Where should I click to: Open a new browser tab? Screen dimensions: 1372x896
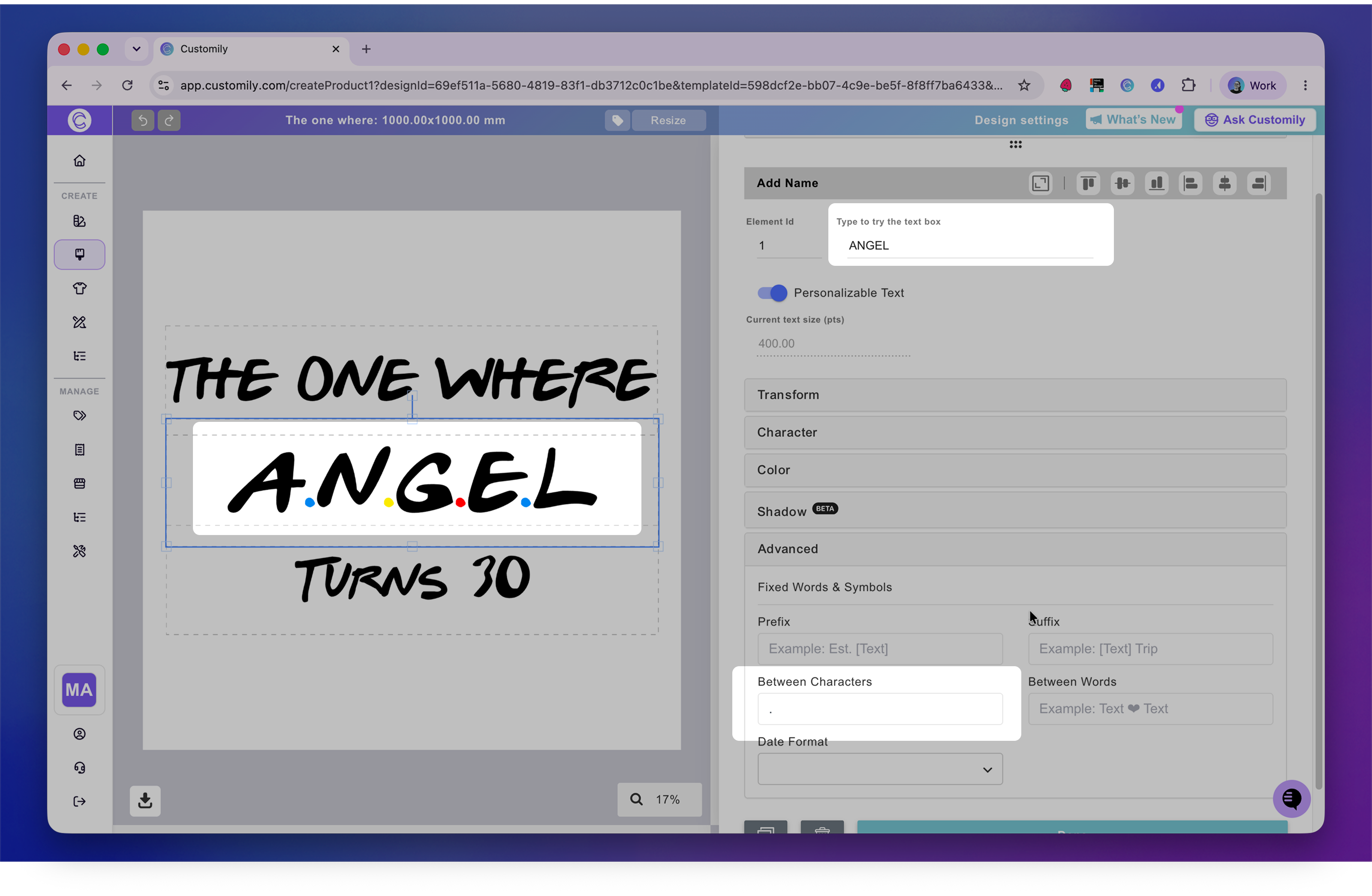[366, 49]
